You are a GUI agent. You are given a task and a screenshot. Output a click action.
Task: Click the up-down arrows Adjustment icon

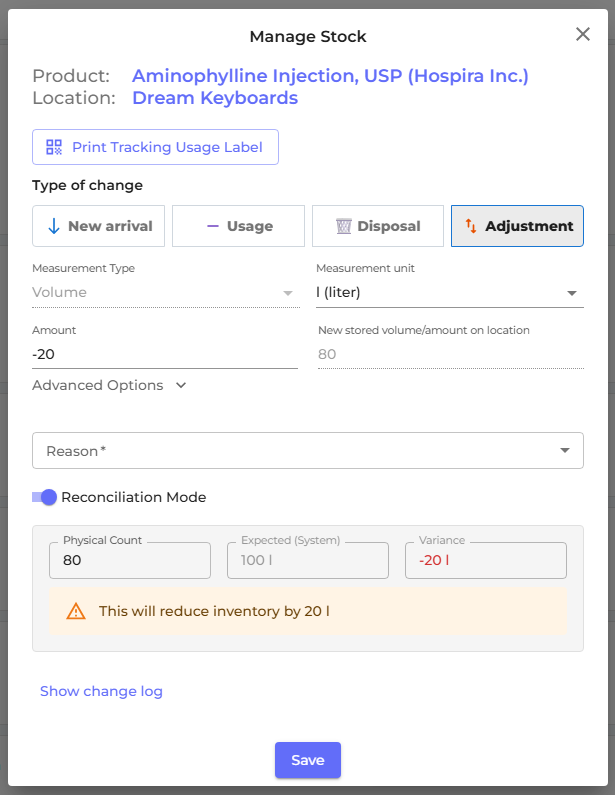pyautogui.click(x=471, y=226)
